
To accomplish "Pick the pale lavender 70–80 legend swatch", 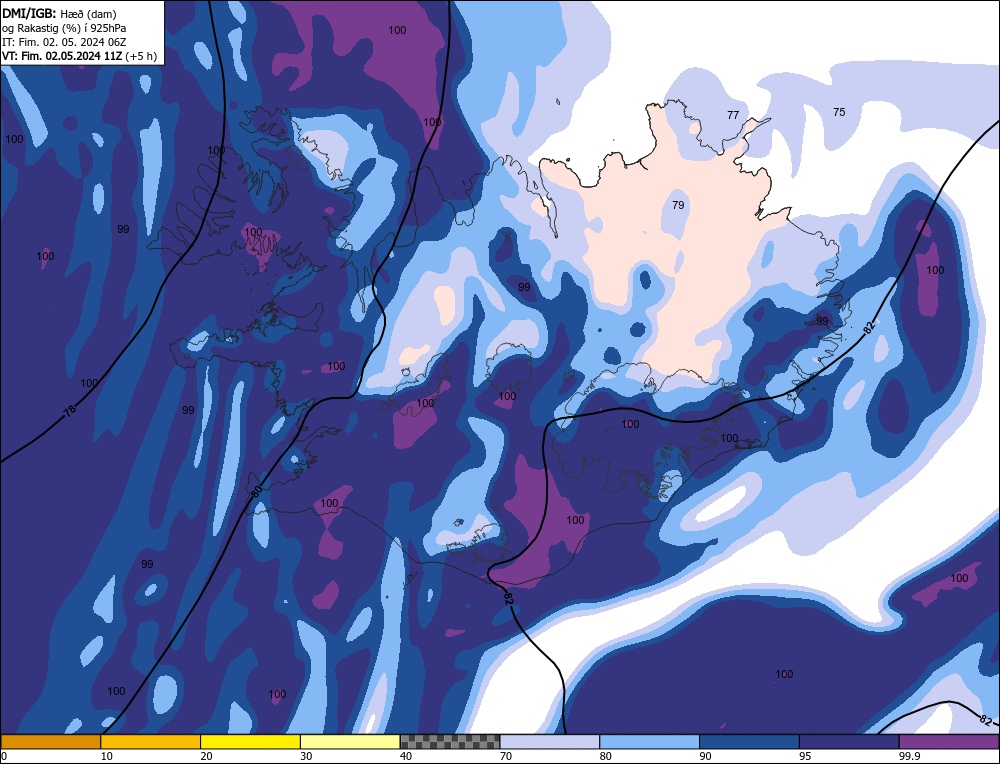I will [550, 742].
